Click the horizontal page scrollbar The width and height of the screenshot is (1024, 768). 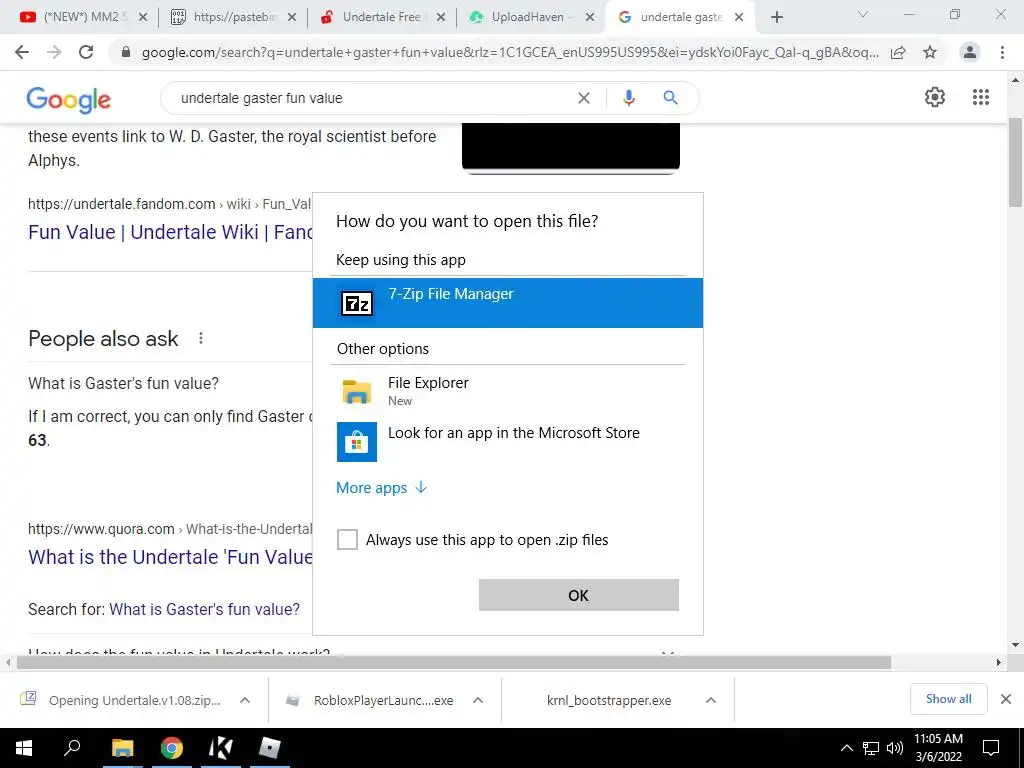[x=454, y=662]
